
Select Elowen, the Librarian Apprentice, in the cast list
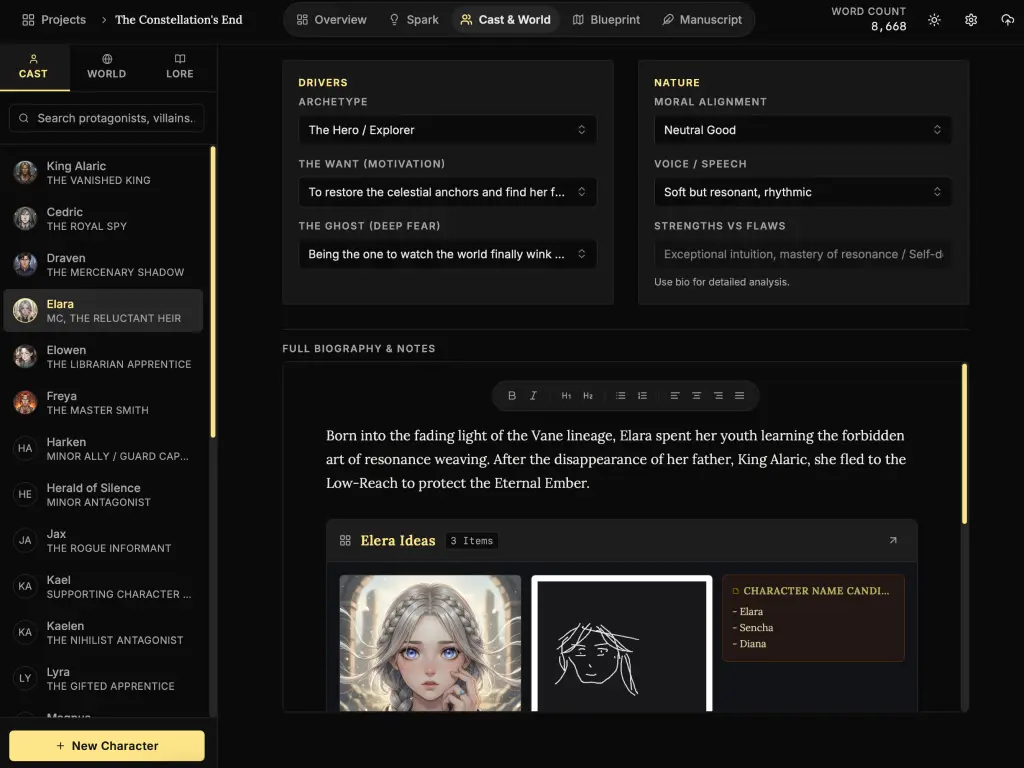(x=104, y=356)
